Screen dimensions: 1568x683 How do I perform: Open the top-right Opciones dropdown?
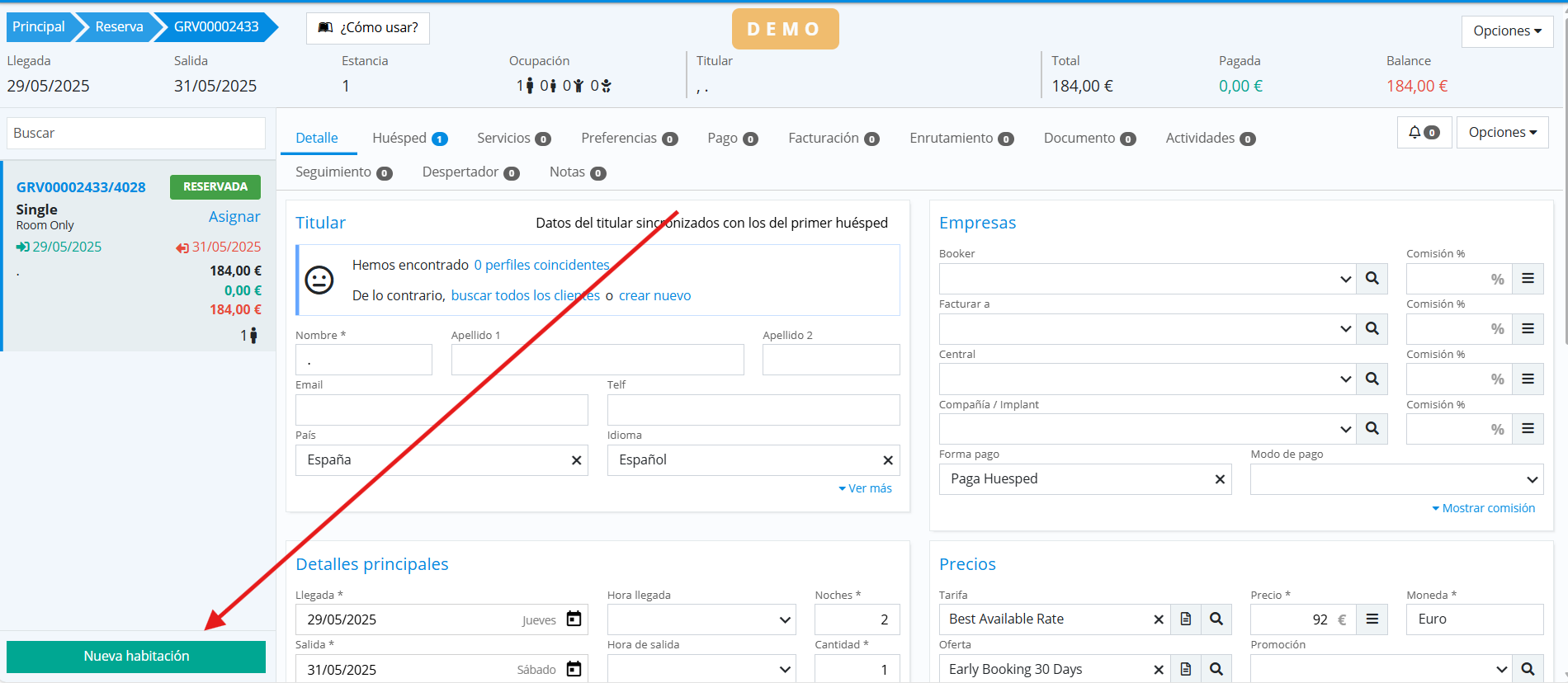pos(1507,31)
